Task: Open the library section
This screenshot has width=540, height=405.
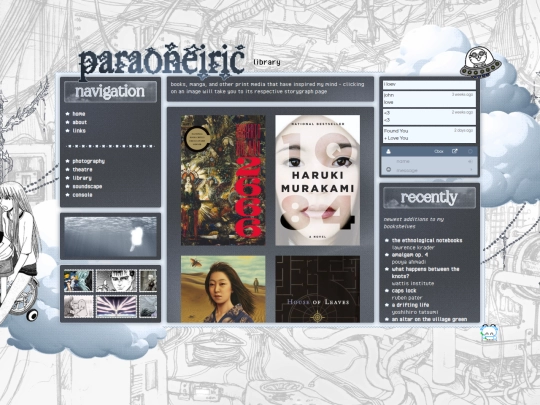Action: [82, 178]
